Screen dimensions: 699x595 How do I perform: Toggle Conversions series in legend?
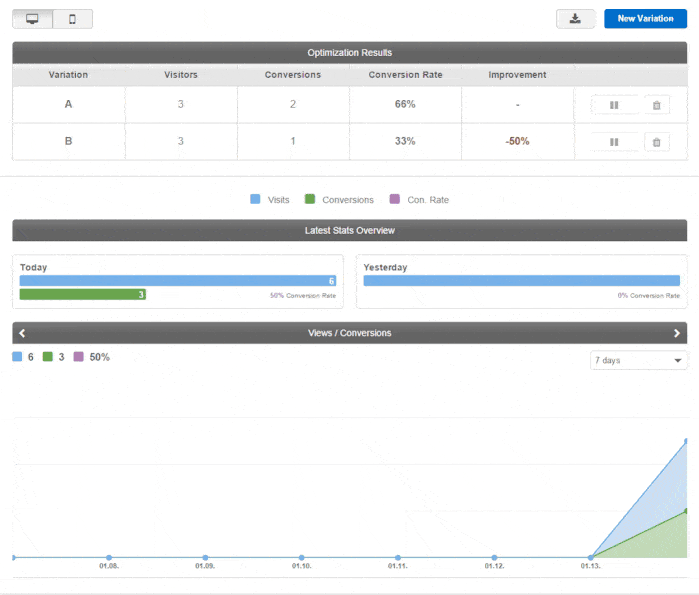coord(339,200)
